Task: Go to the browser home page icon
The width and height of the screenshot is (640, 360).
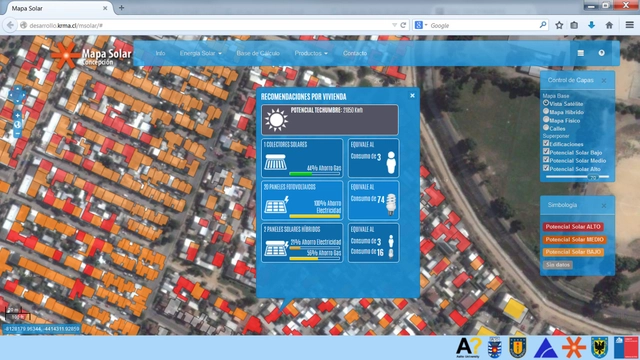Action: point(609,25)
